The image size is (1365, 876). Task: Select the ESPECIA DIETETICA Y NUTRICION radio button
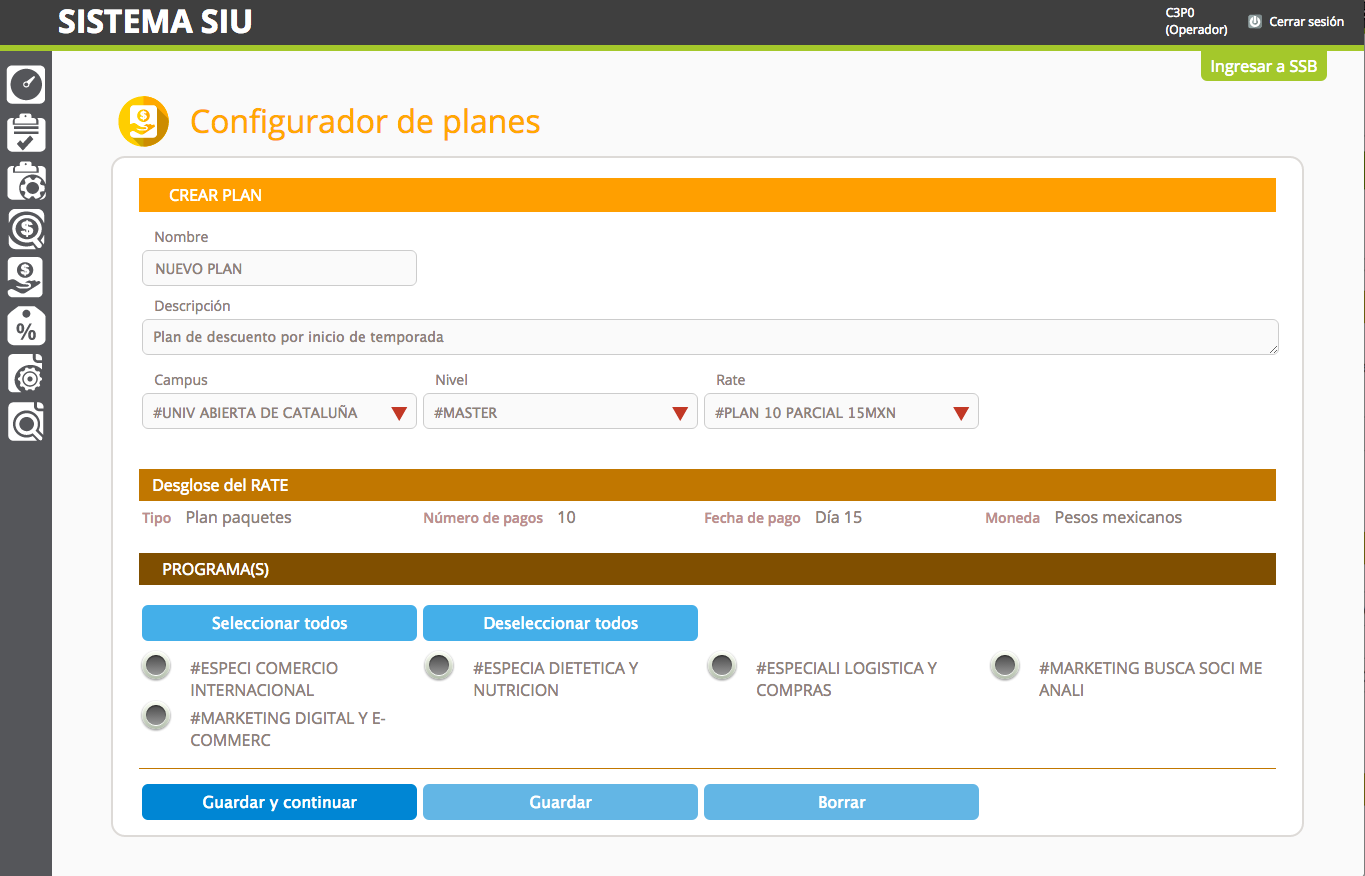click(439, 667)
